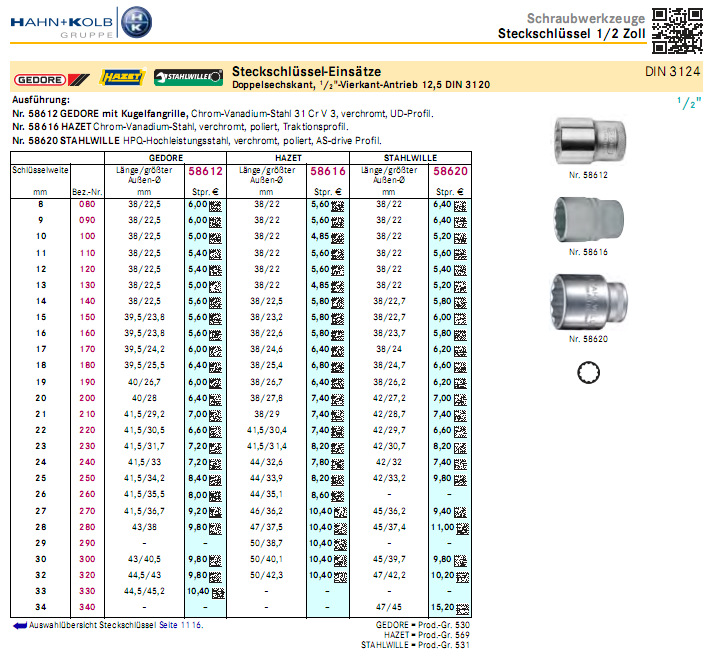Click the Bez.-Nr. value 290
The image size is (711, 668).
coord(87,543)
